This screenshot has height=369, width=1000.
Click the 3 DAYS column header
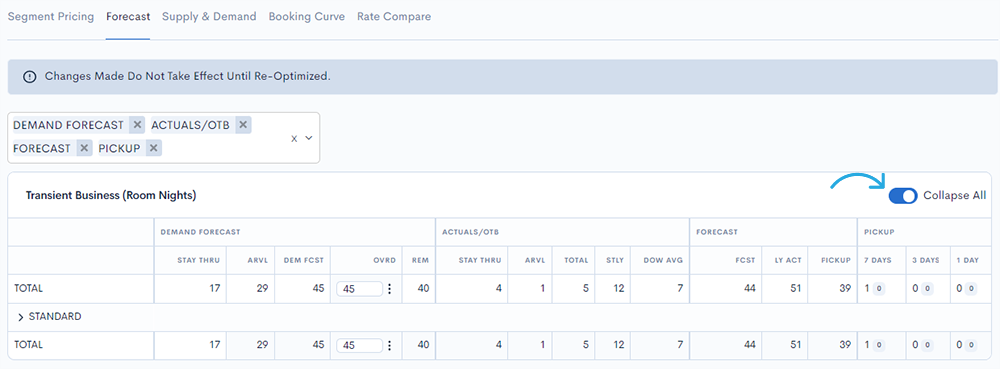[x=926, y=261]
